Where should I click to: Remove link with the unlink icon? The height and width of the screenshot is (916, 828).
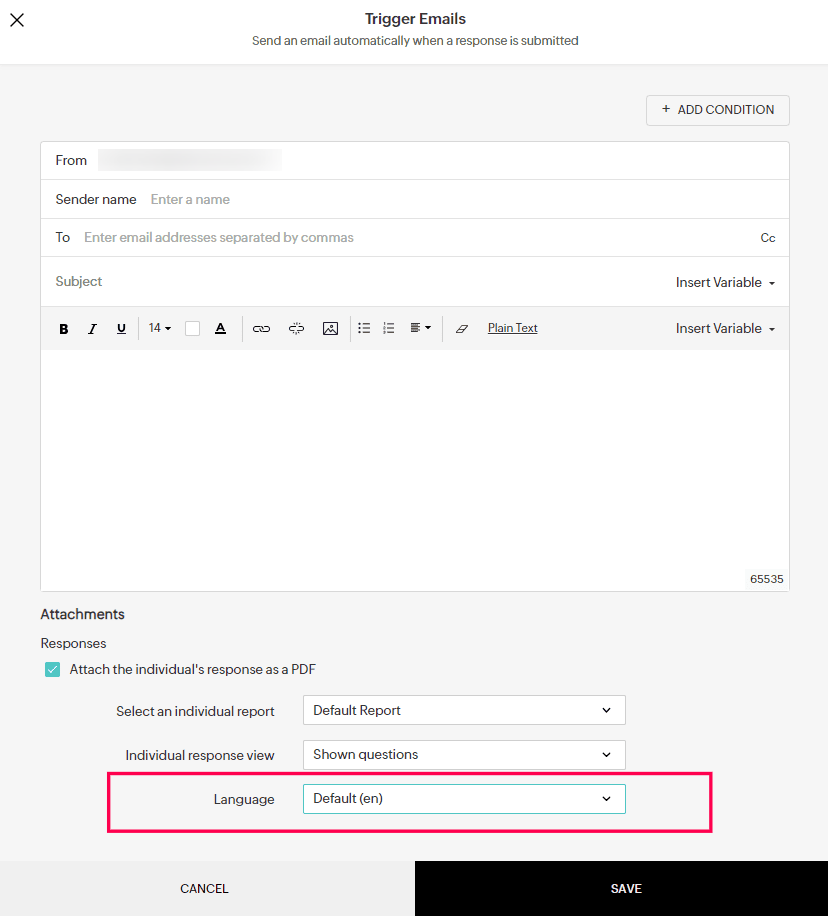point(296,329)
